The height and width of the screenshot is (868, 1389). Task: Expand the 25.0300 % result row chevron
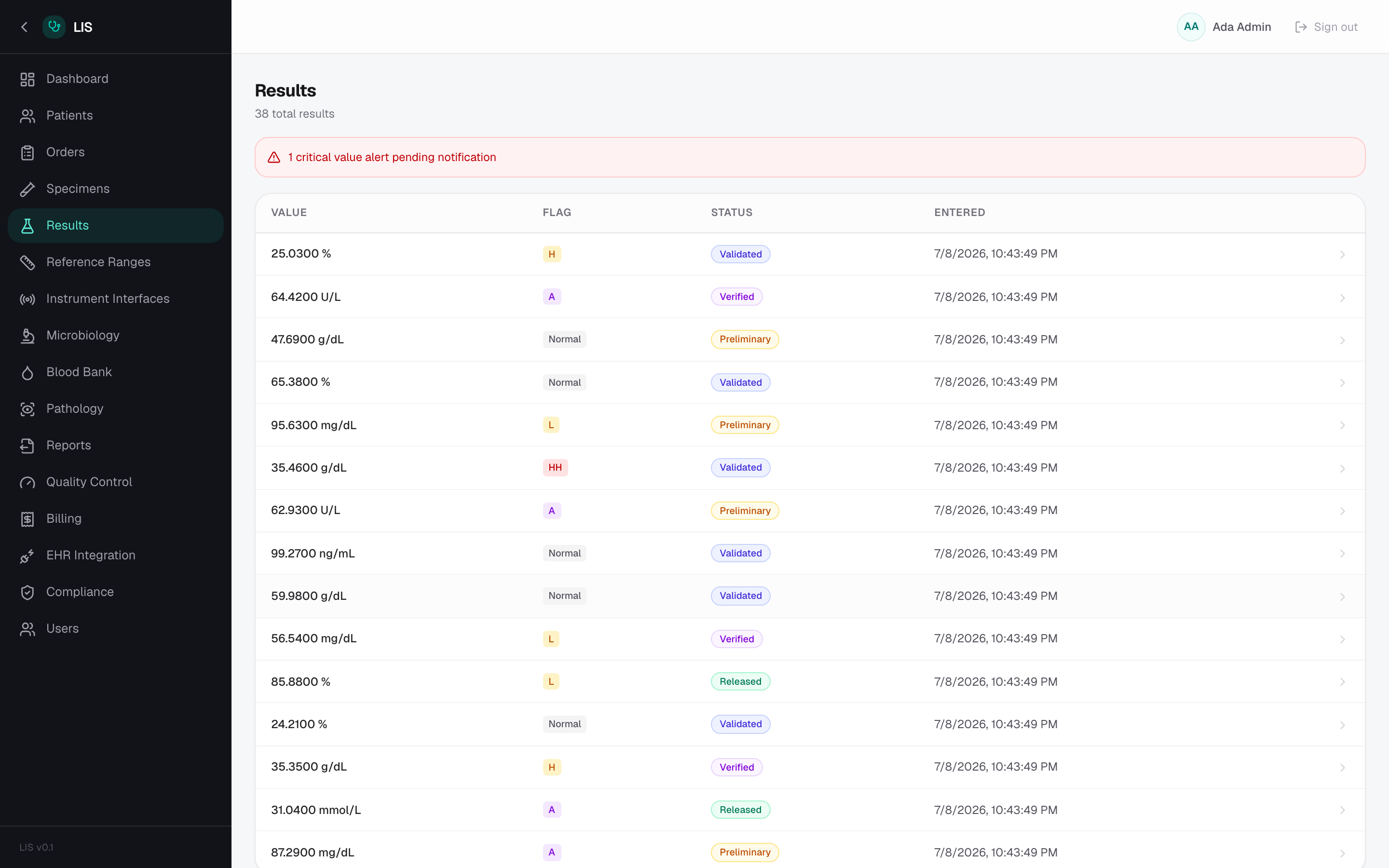(1343, 254)
